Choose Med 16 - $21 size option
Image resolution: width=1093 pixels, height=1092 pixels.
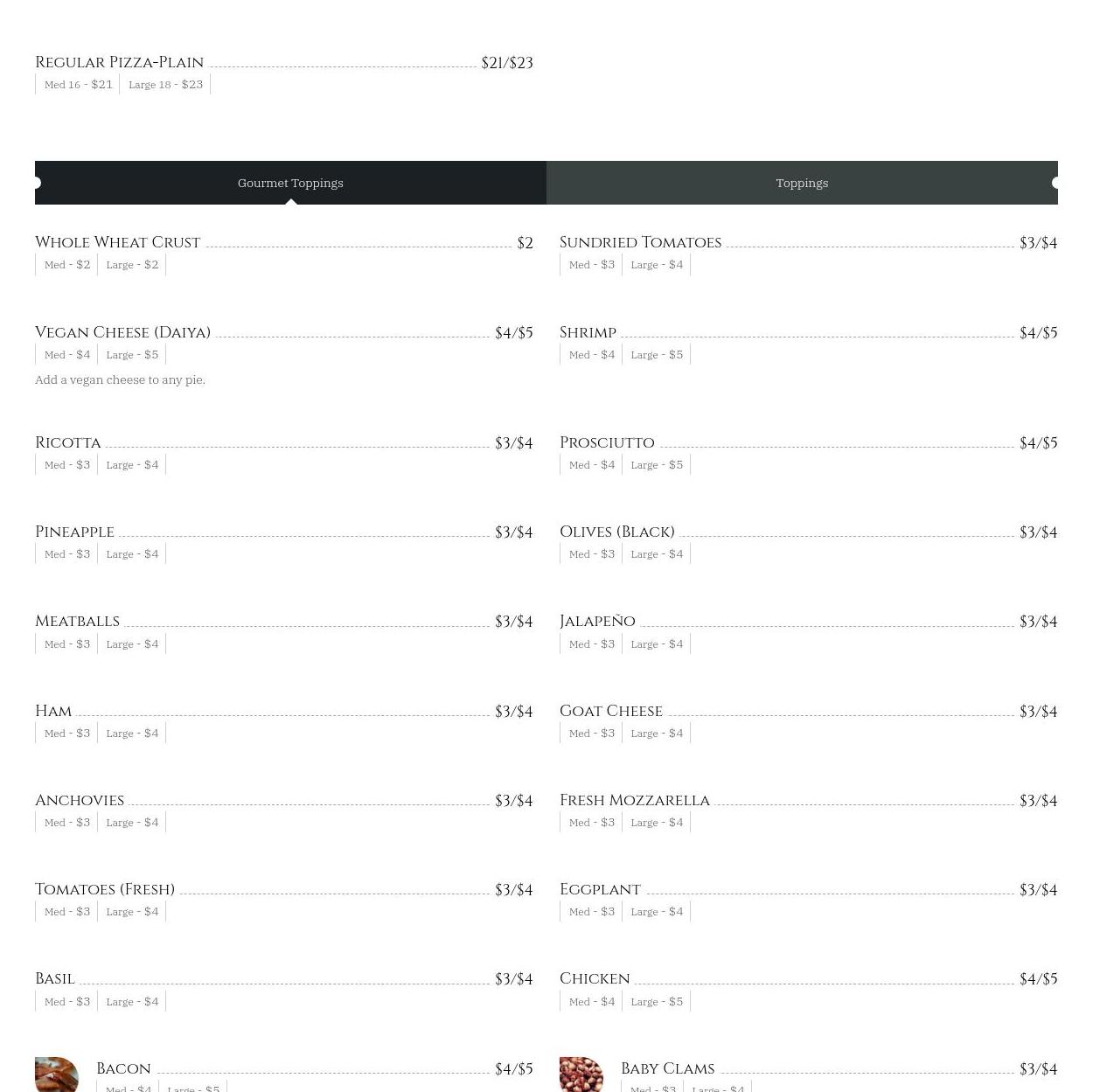(78, 84)
